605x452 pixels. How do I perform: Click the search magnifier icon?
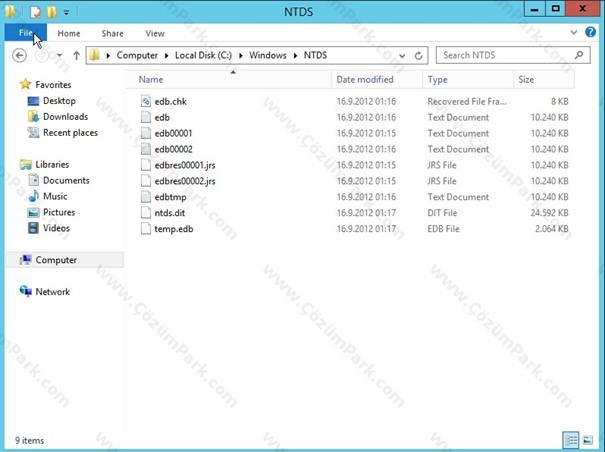click(579, 55)
